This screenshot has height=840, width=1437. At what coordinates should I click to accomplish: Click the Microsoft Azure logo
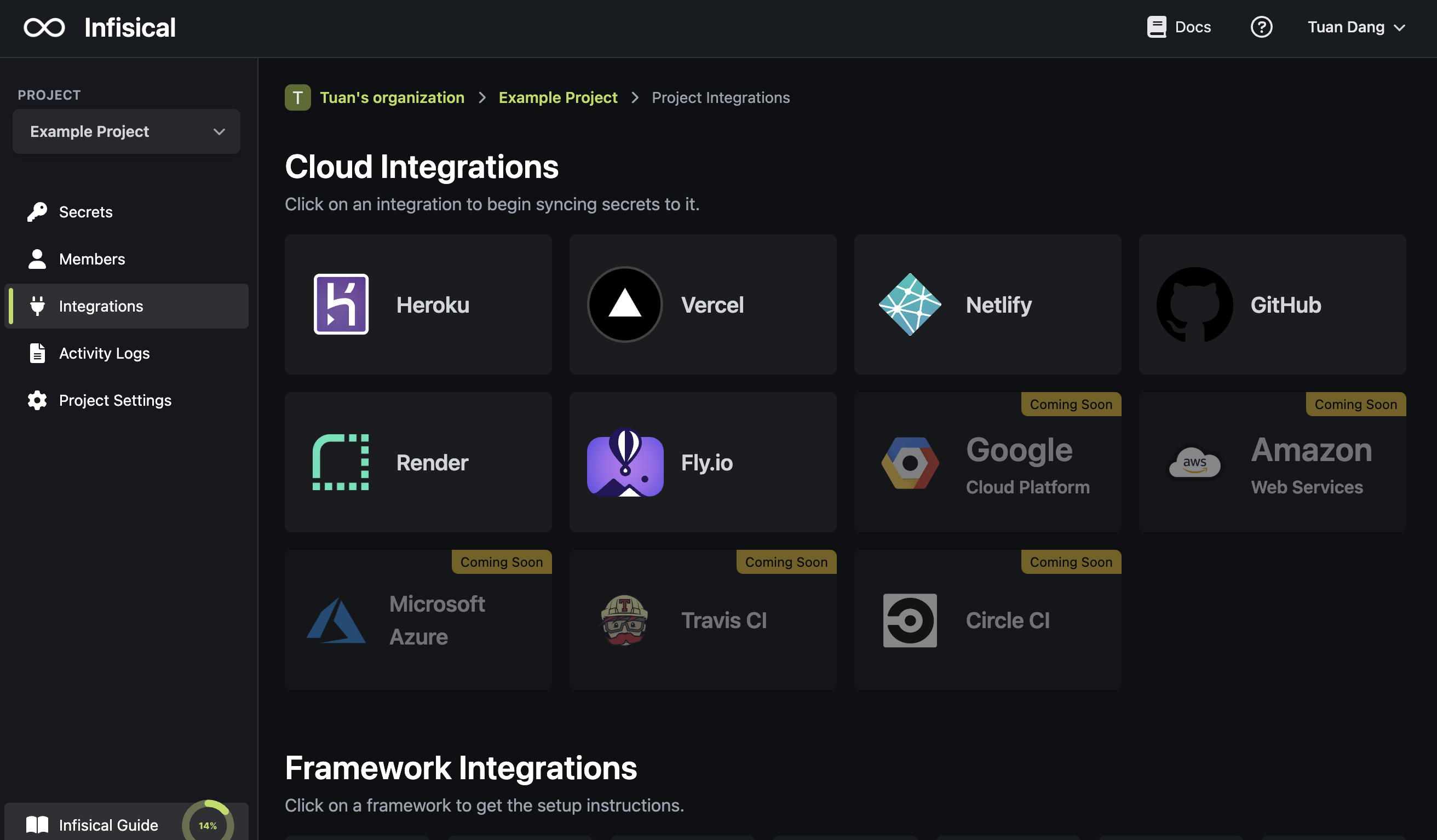(336, 620)
